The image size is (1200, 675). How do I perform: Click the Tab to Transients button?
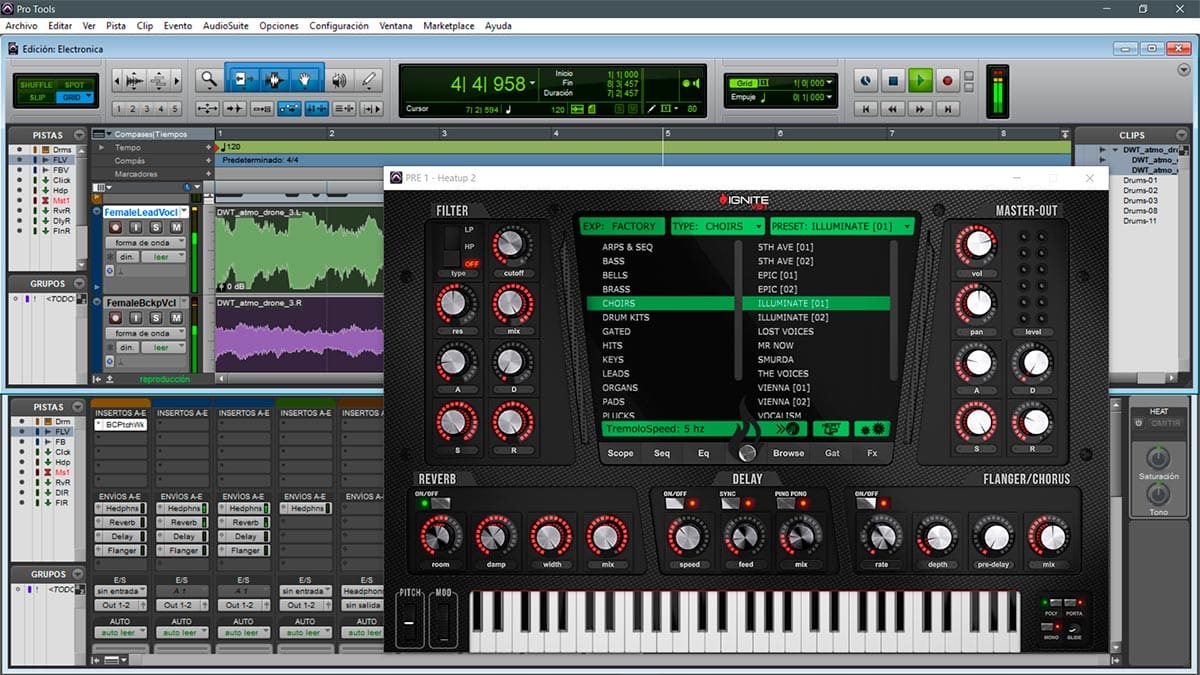click(x=234, y=108)
